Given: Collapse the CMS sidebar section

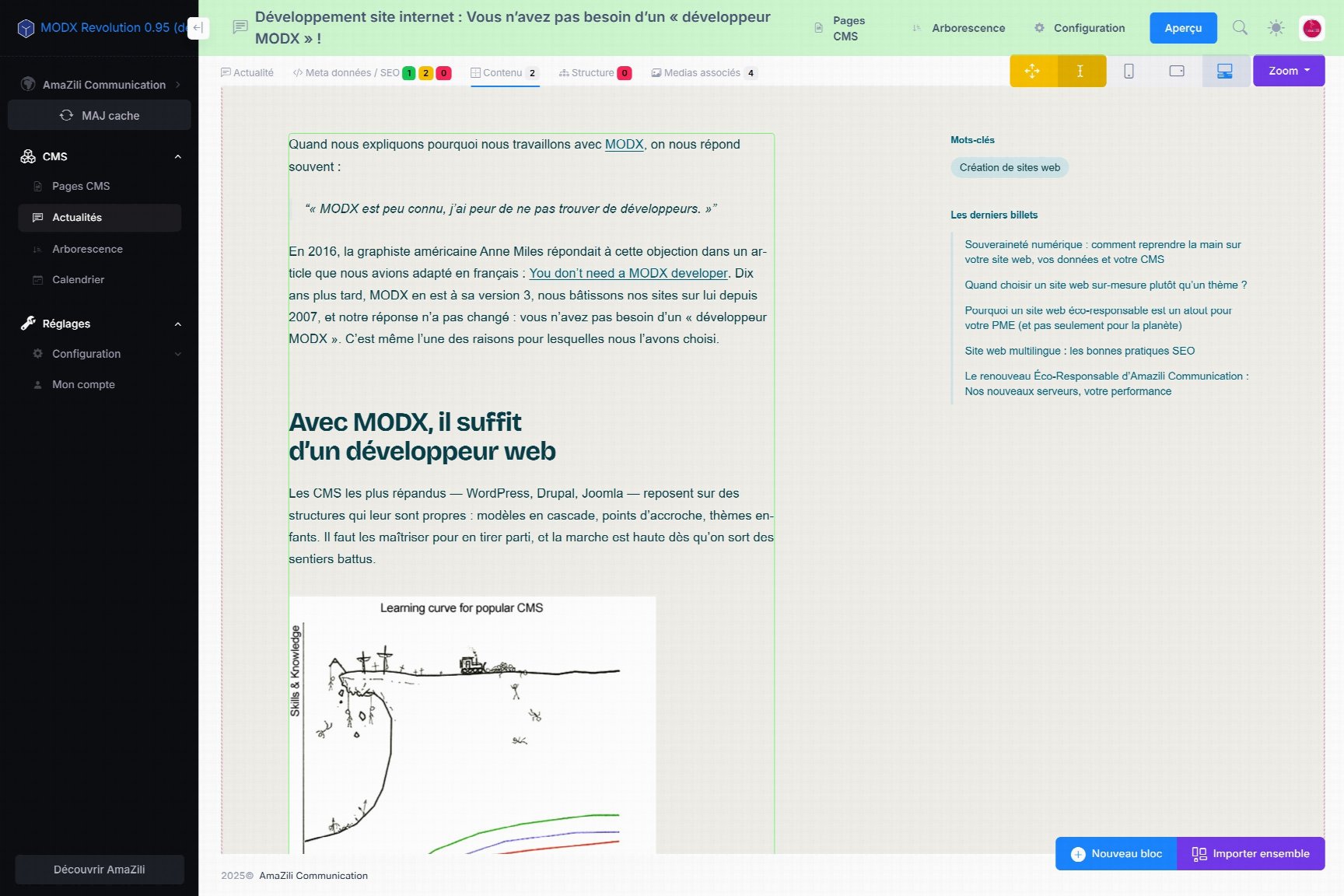Looking at the screenshot, I should pos(177,156).
